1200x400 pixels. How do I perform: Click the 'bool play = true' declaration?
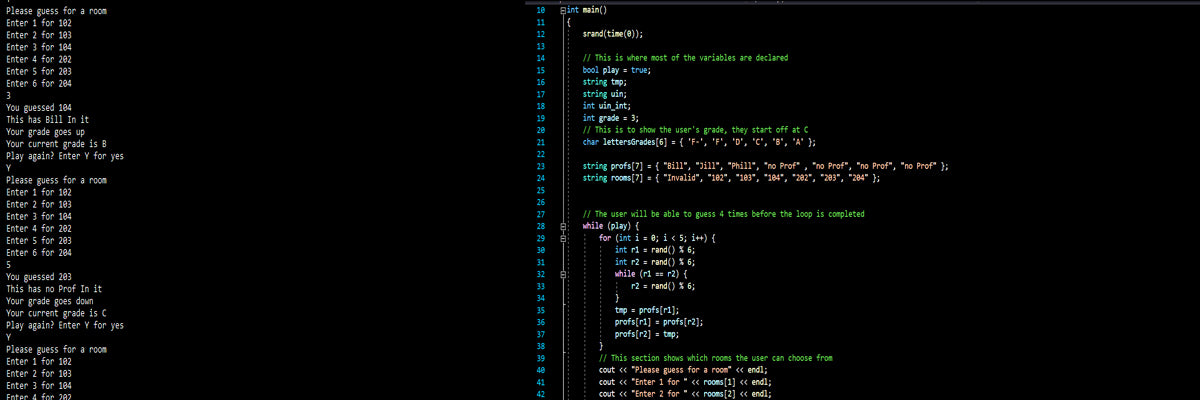pos(618,70)
